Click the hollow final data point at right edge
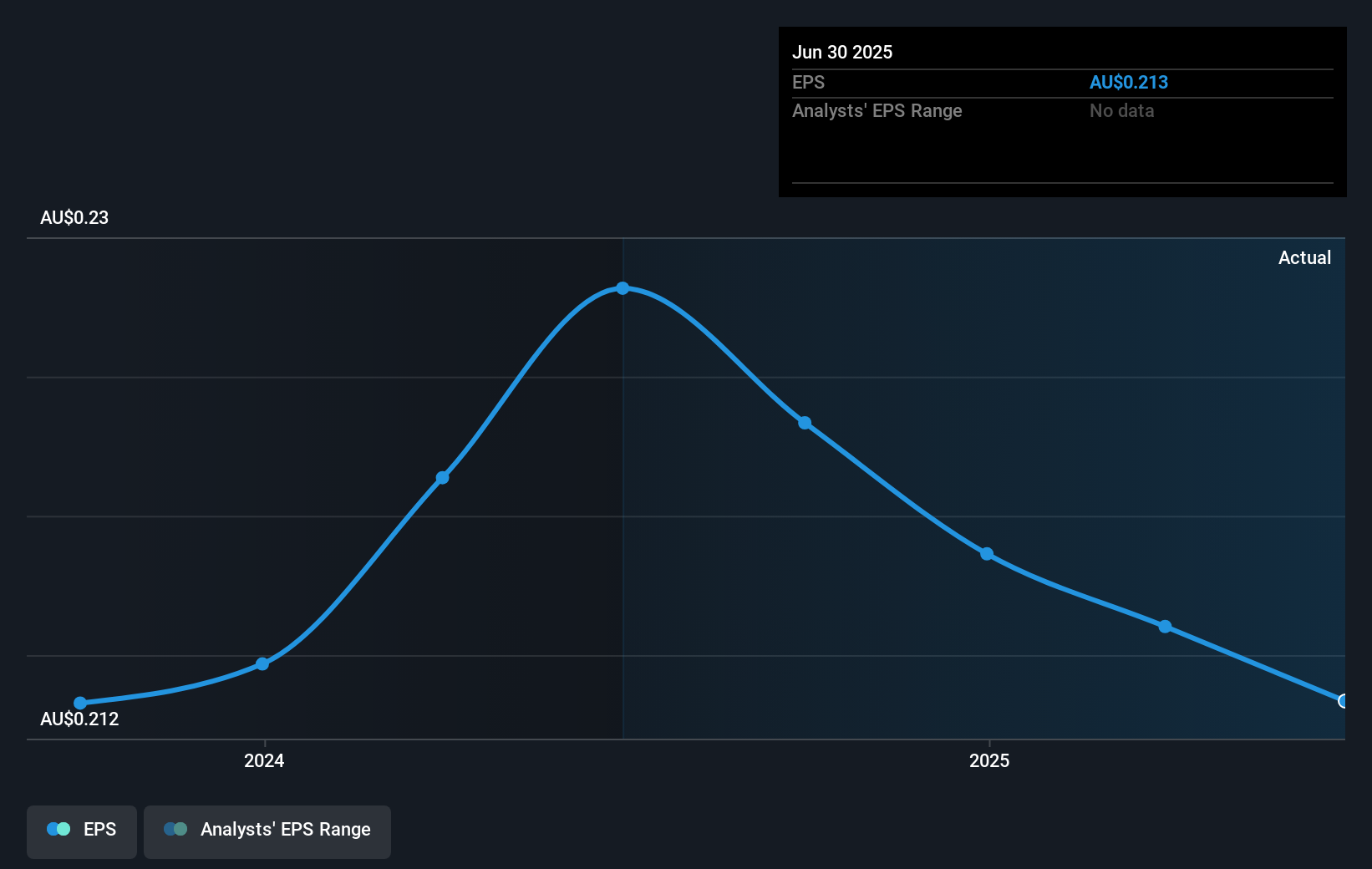The height and width of the screenshot is (869, 1372). tap(1343, 701)
